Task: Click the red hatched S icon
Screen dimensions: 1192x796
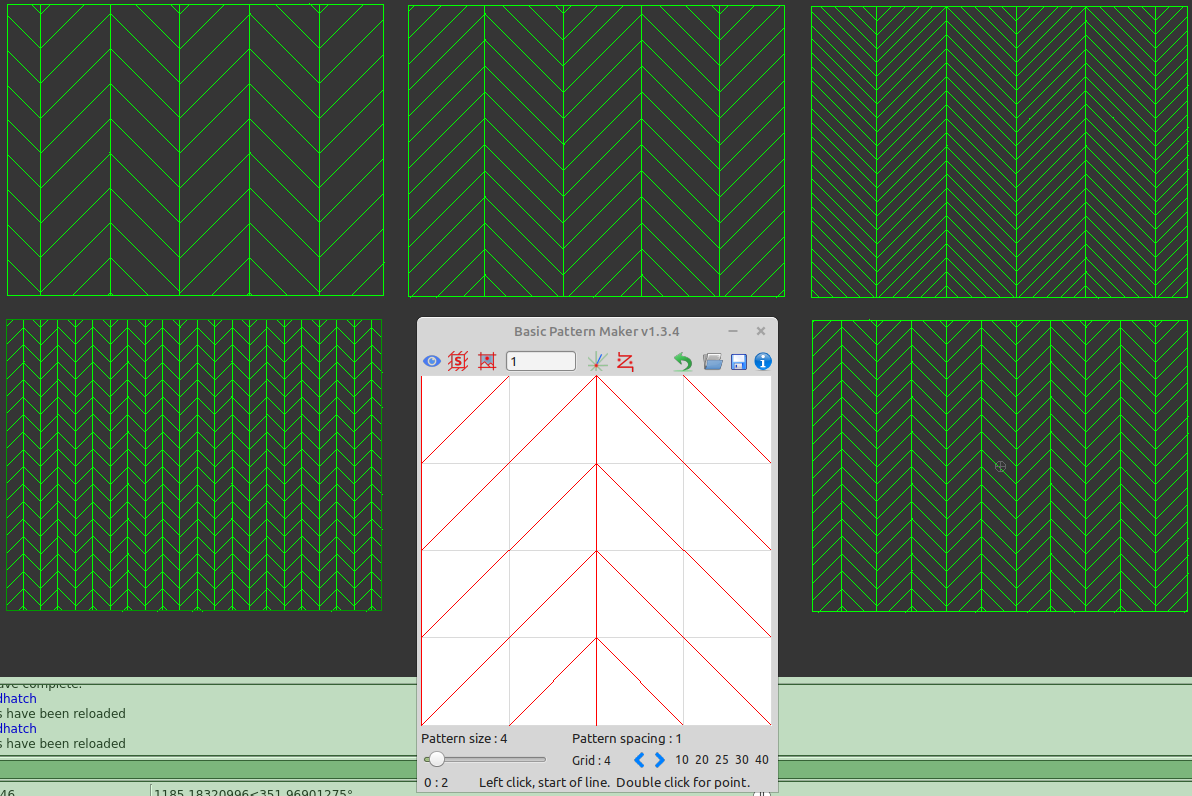Action: pyautogui.click(x=459, y=361)
